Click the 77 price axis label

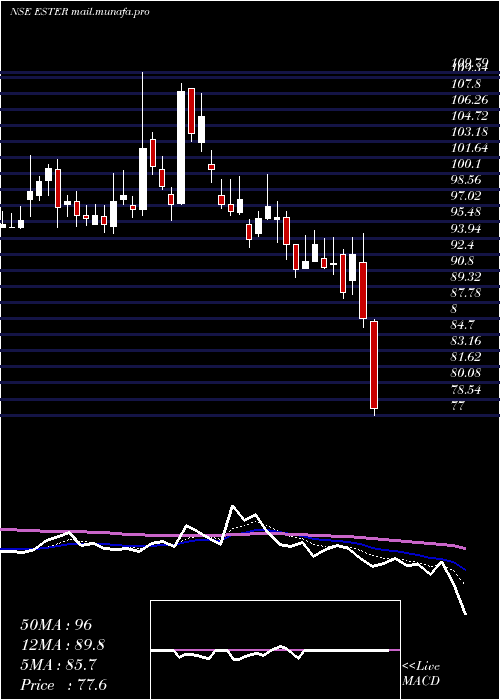pos(458,406)
